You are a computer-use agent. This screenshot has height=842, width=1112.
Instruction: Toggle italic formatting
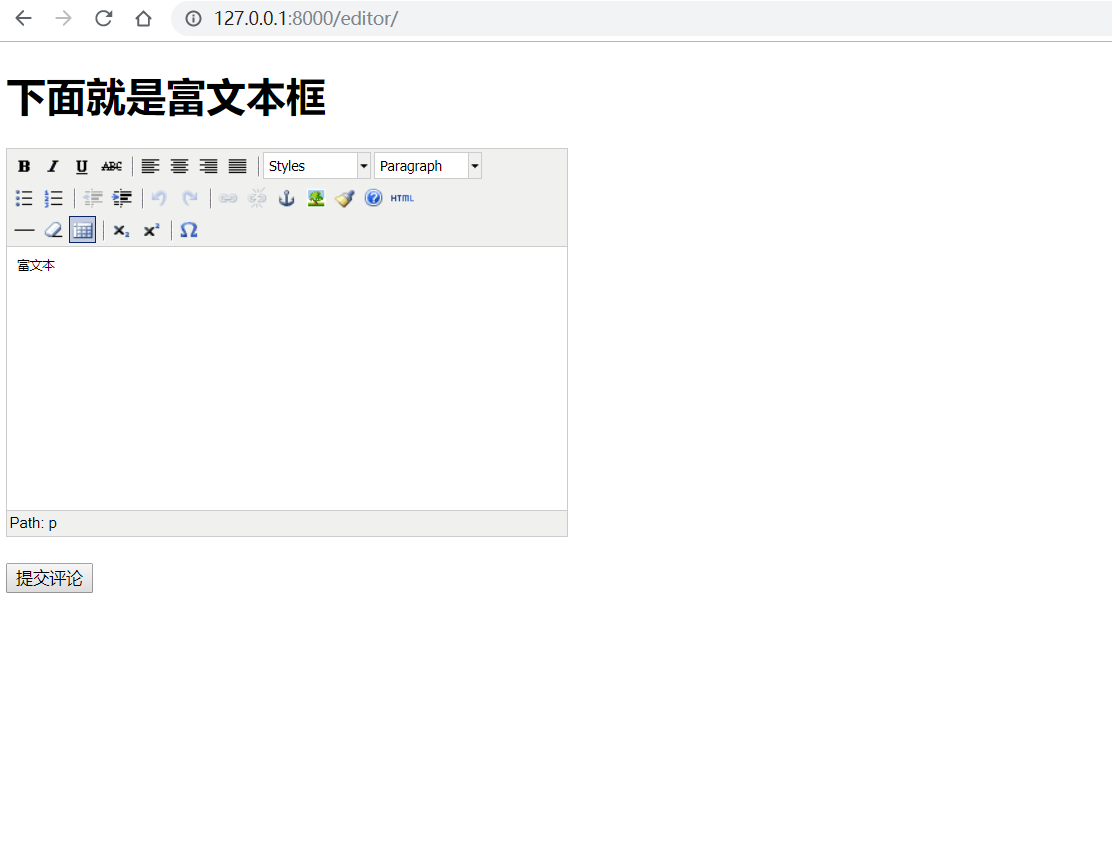[53, 166]
